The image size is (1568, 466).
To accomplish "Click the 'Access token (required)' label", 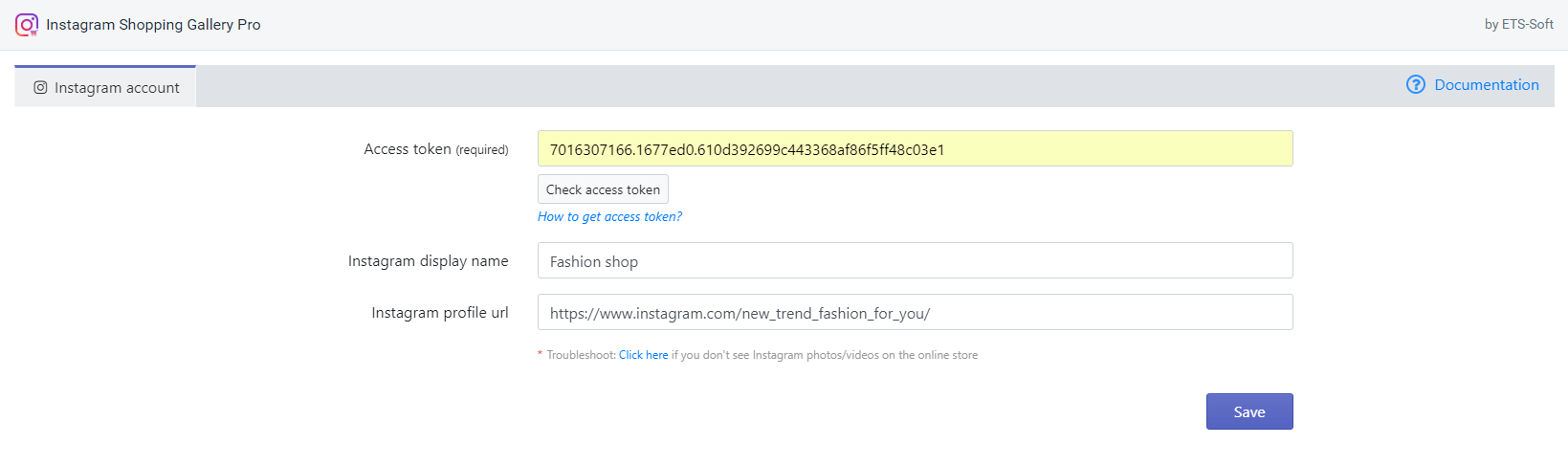I will pyautogui.click(x=436, y=149).
